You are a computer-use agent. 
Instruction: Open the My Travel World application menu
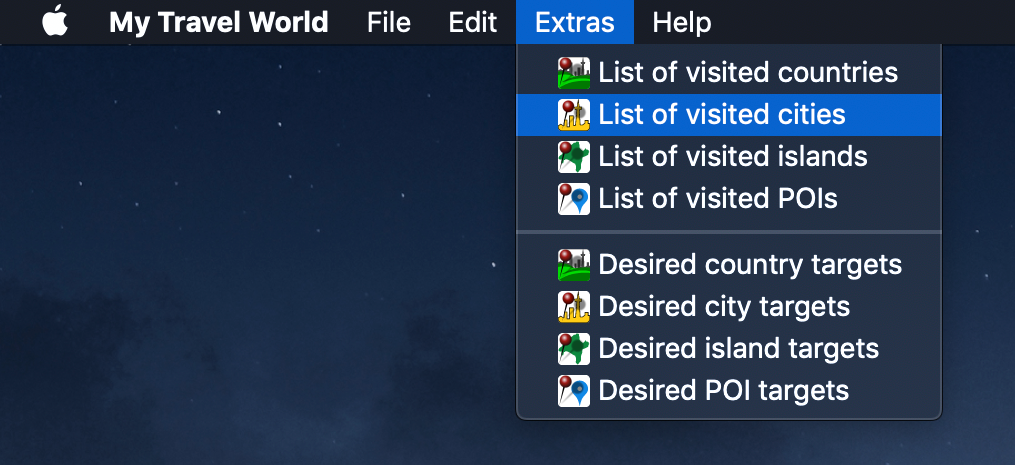tap(219, 23)
